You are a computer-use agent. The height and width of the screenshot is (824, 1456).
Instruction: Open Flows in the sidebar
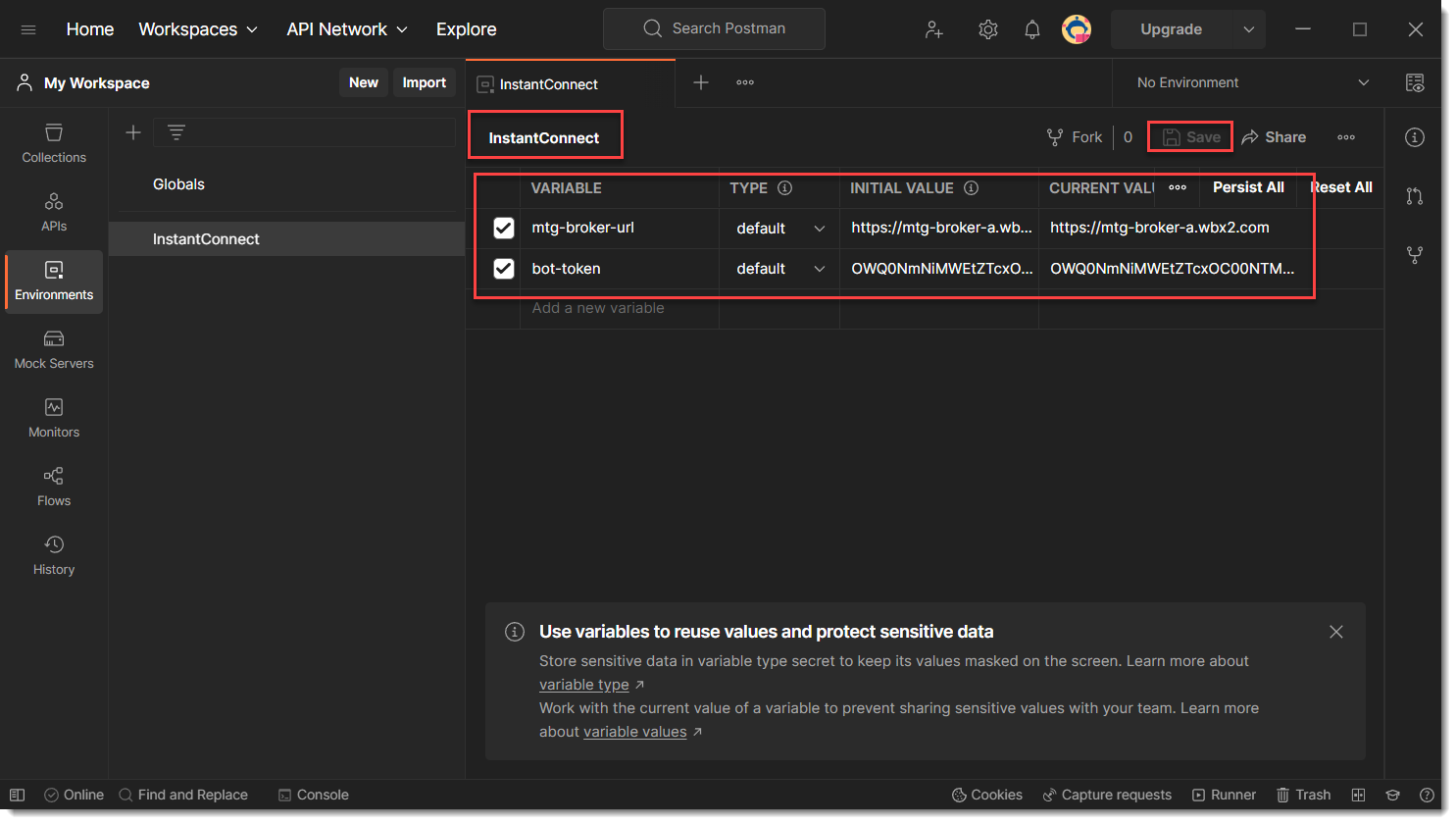54,487
